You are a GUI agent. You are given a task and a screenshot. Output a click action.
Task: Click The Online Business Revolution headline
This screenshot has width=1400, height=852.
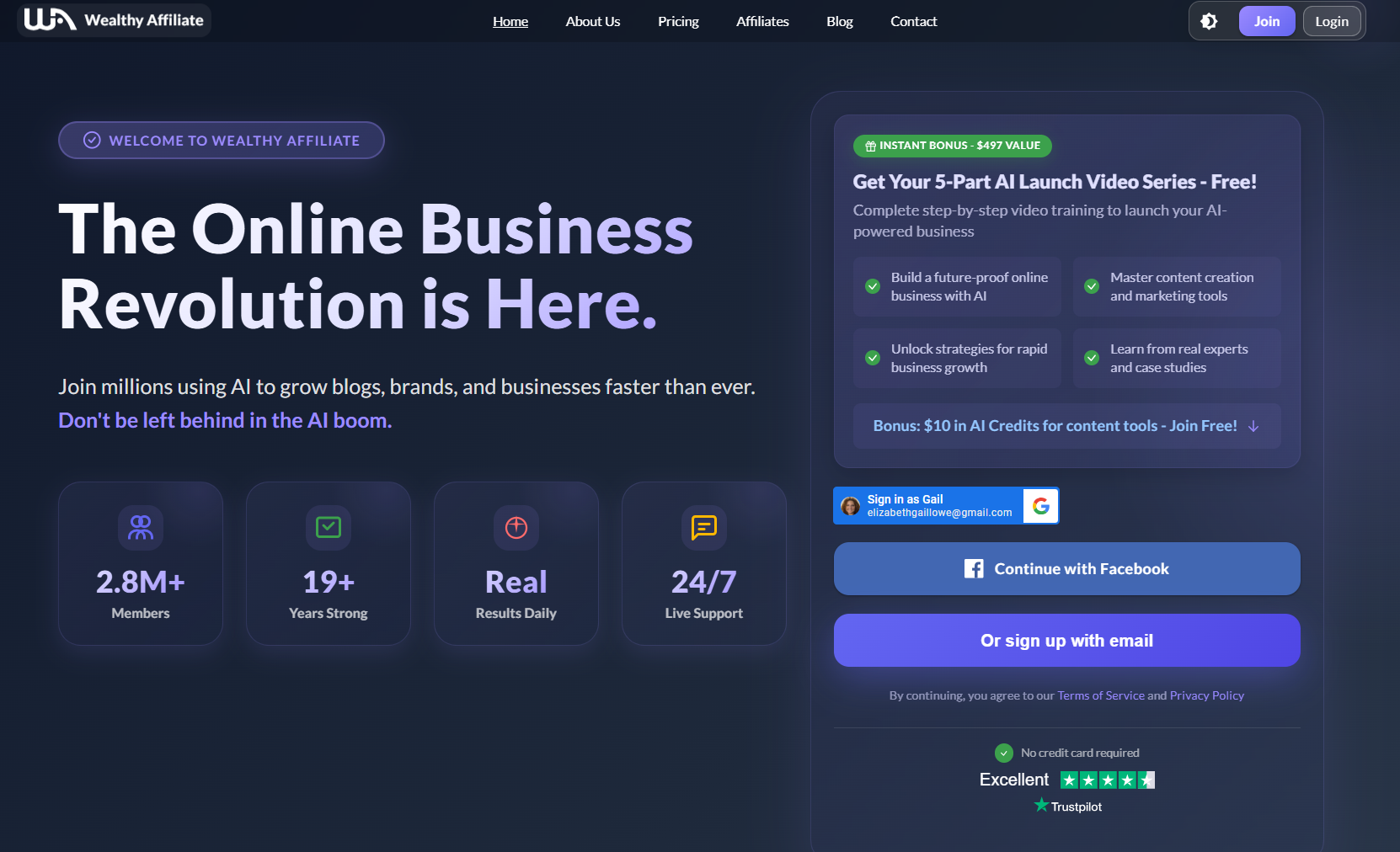(376, 266)
